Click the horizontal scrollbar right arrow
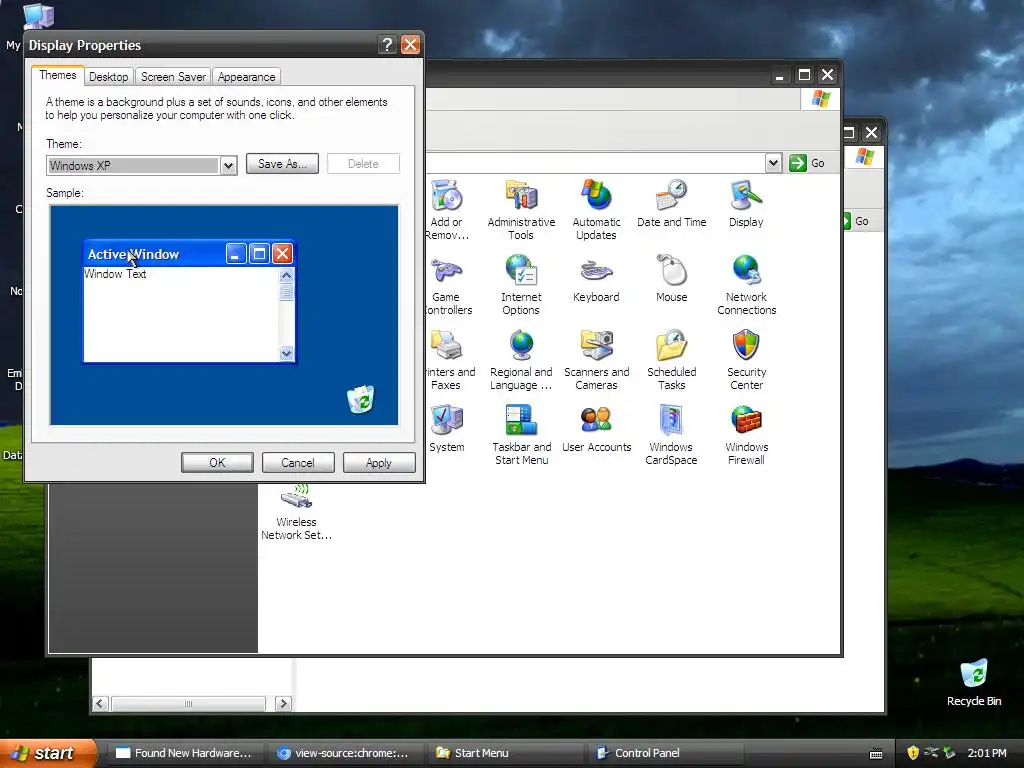Image resolution: width=1024 pixels, height=768 pixels. (283, 703)
